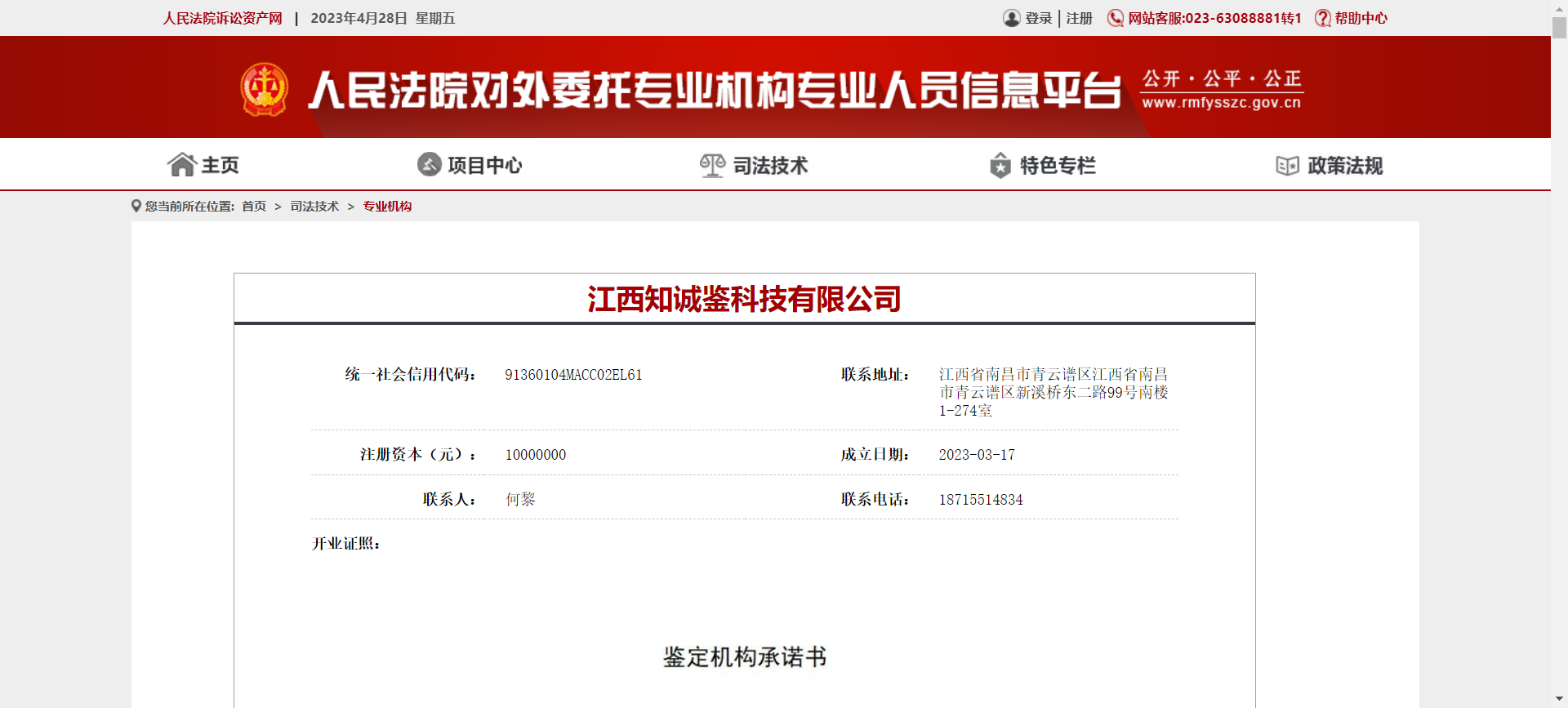
Task: Click the question mark icon beside 帮助中心
Action: [1323, 18]
